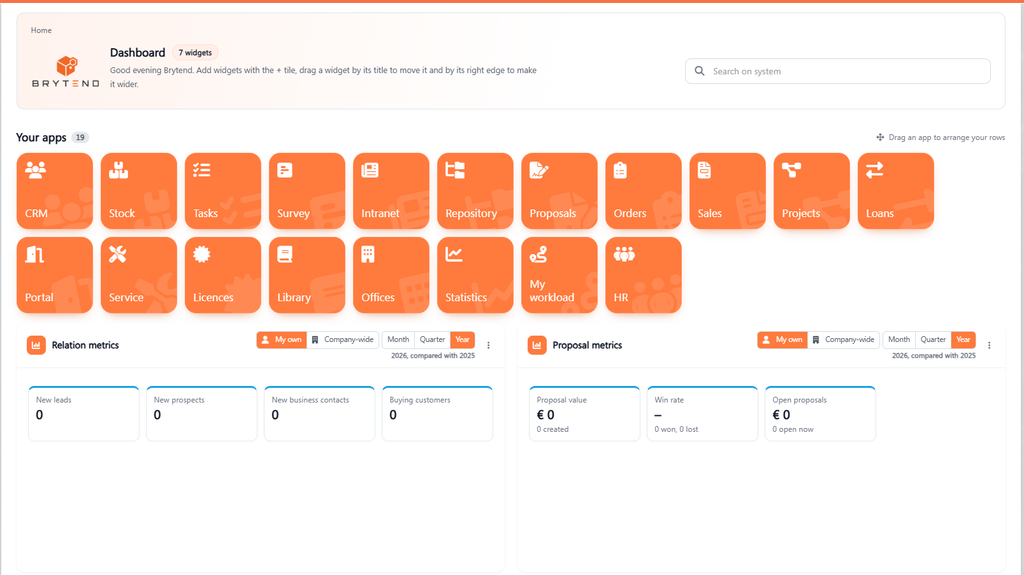Set Relation metrics period to Year
Screen dimensions: 1024x575
(462, 340)
